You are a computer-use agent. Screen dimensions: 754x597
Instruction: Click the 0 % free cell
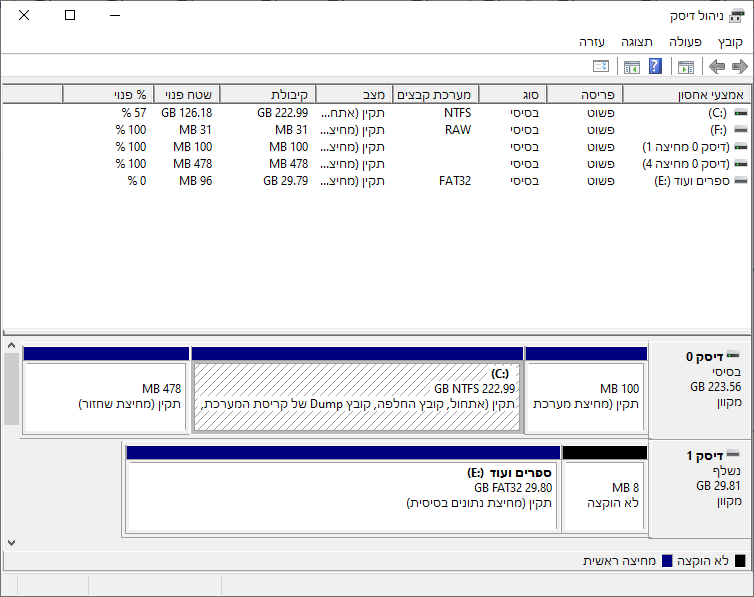(x=137, y=181)
